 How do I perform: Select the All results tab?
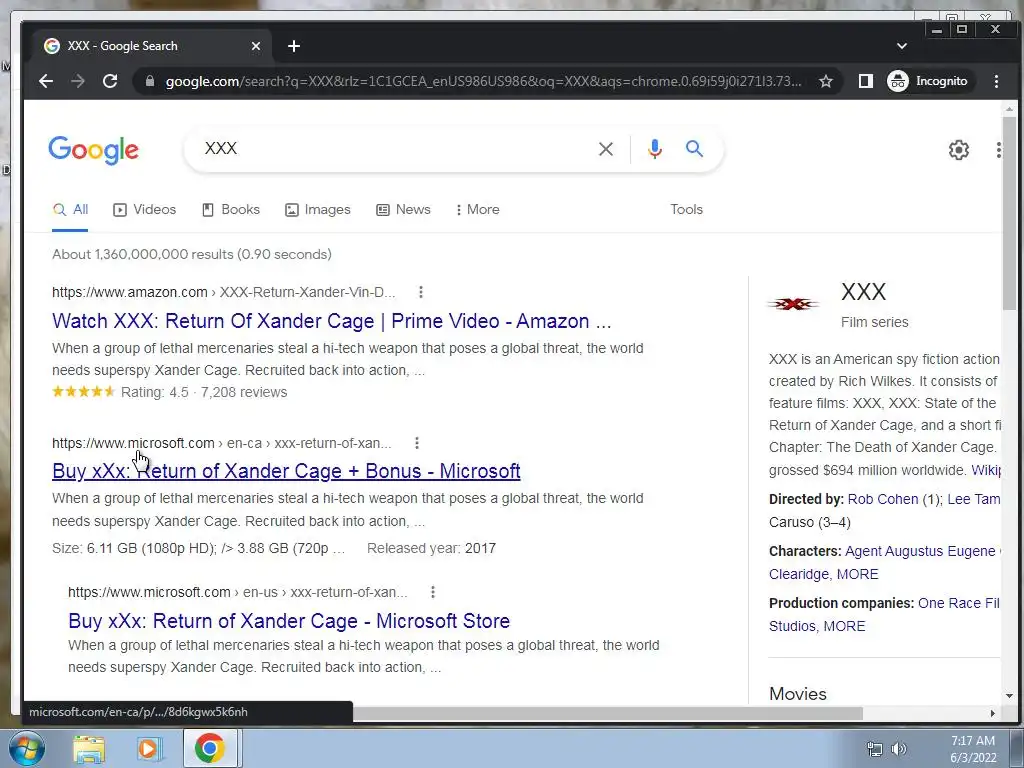pos(70,210)
